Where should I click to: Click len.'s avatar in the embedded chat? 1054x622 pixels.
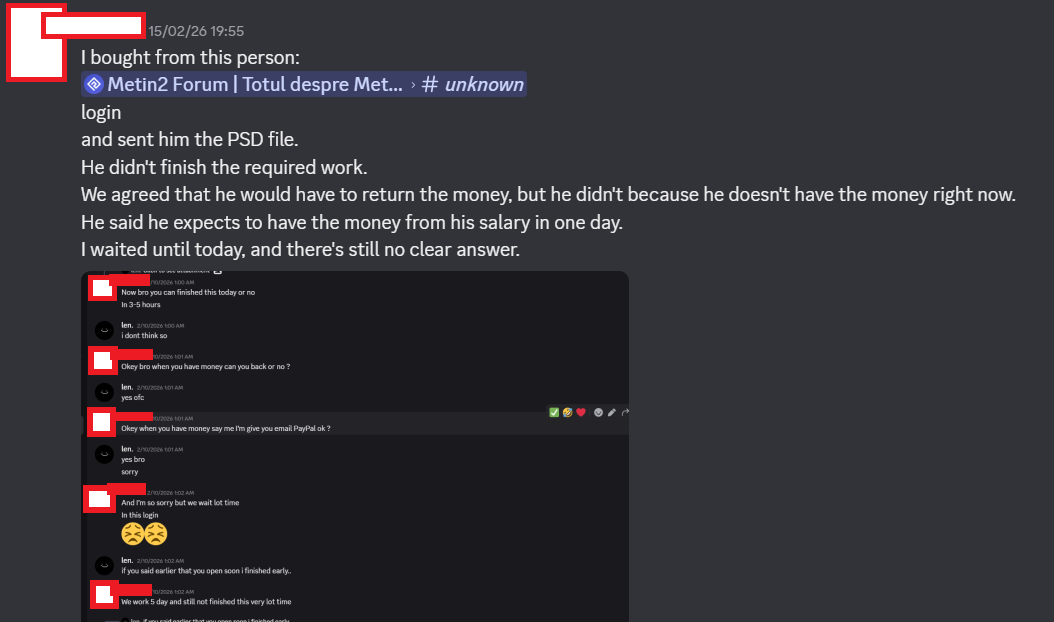point(104,329)
